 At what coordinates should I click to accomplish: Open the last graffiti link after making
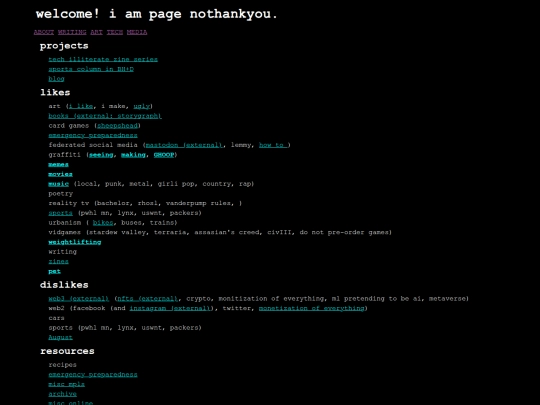click(x=164, y=155)
